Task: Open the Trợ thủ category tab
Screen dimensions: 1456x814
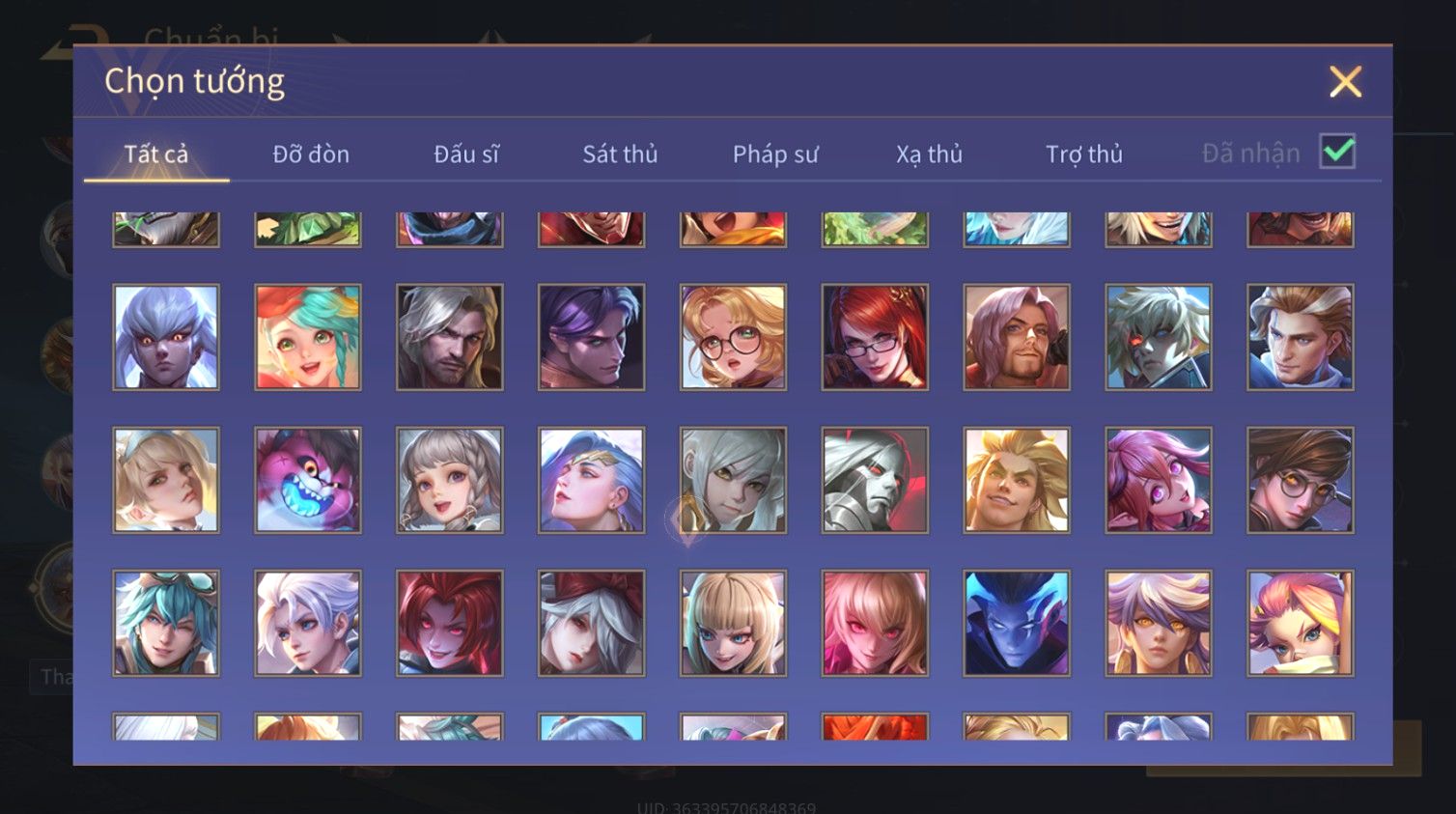Action: click(x=1084, y=154)
